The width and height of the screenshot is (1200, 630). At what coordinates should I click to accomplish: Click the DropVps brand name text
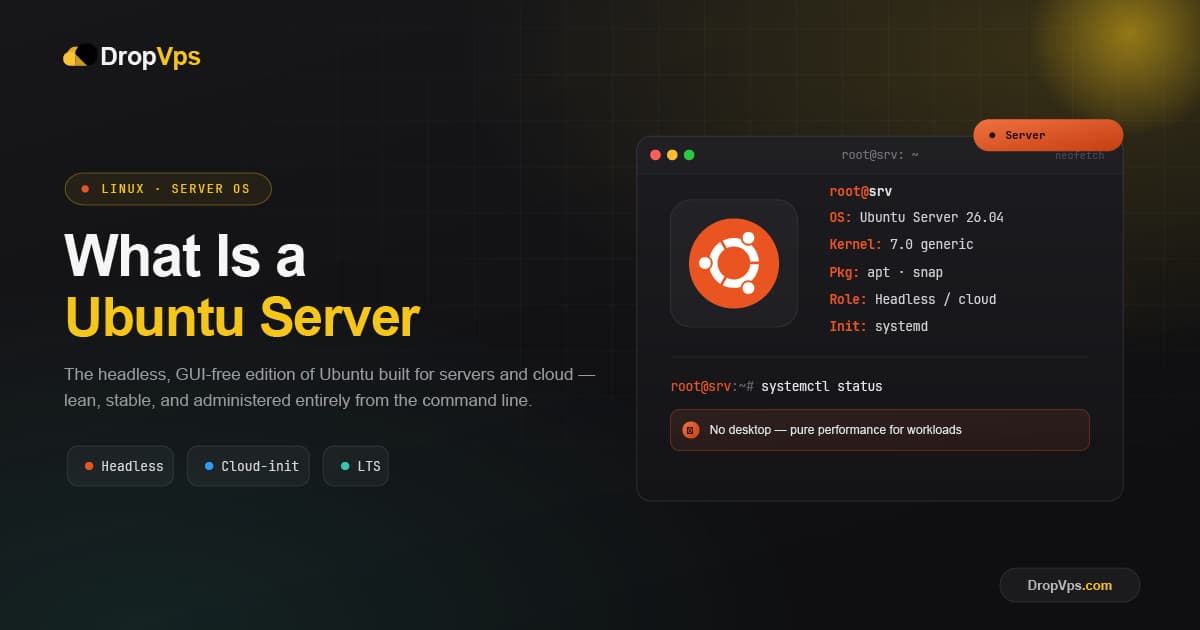(x=150, y=57)
